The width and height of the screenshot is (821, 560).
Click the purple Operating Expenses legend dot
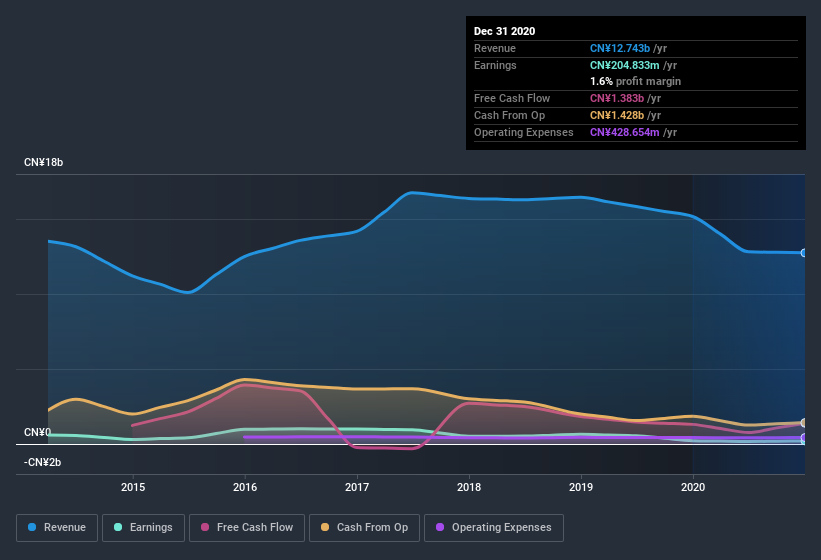[x=440, y=527]
